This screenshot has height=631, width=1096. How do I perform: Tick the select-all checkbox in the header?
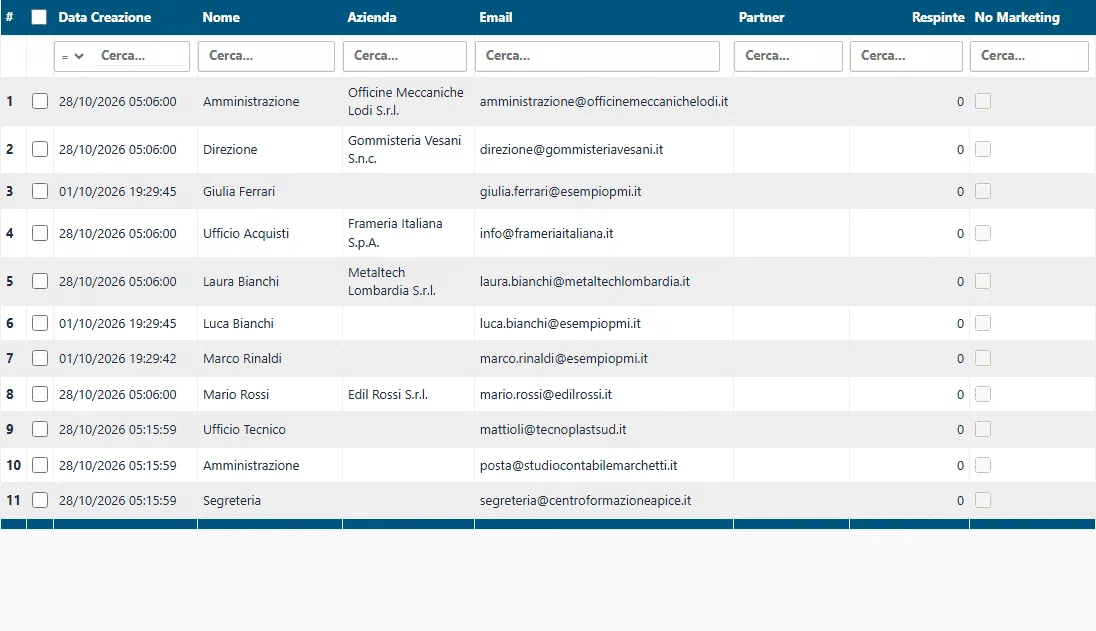point(39,17)
